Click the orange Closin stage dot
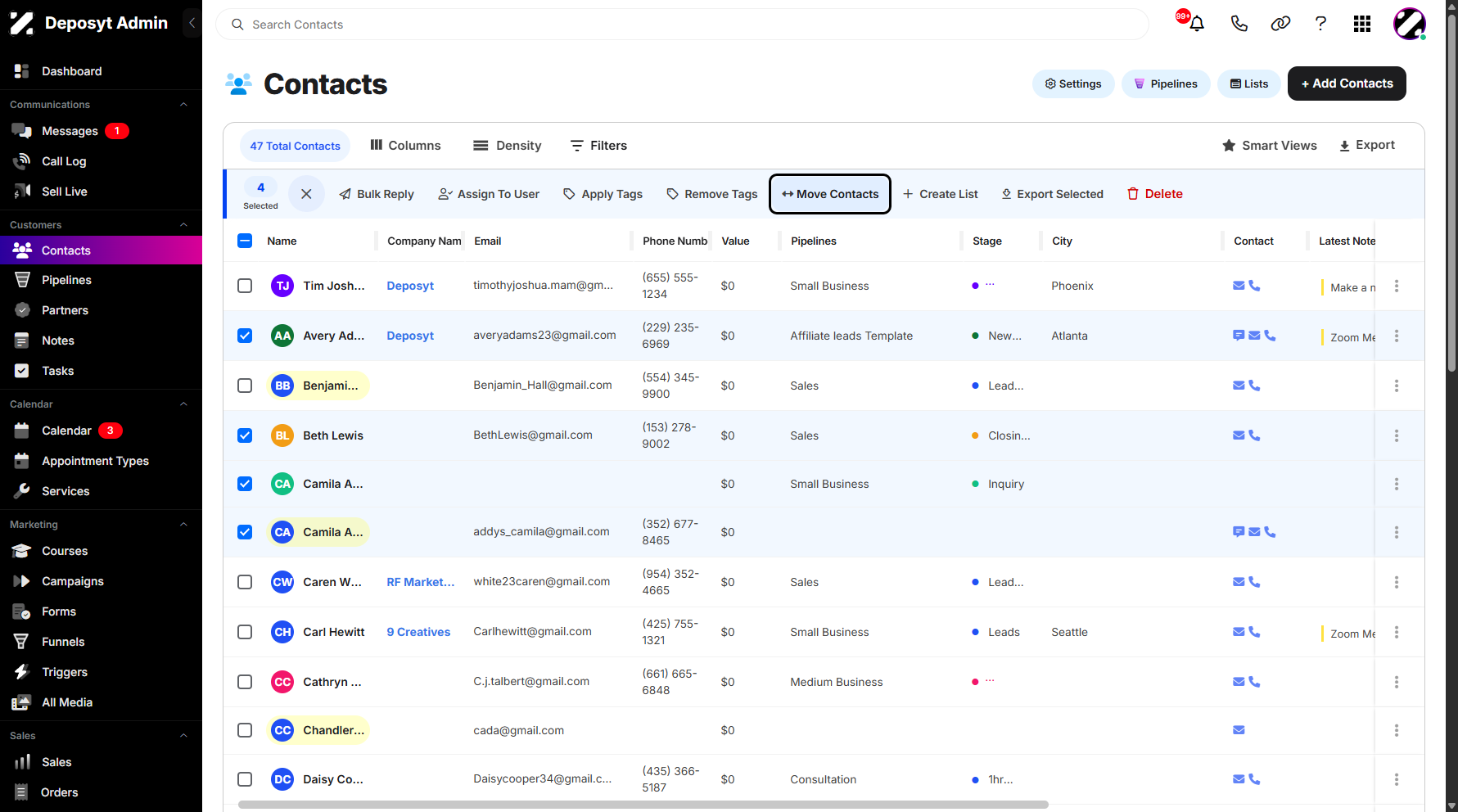This screenshot has height=812, width=1458. [x=975, y=435]
